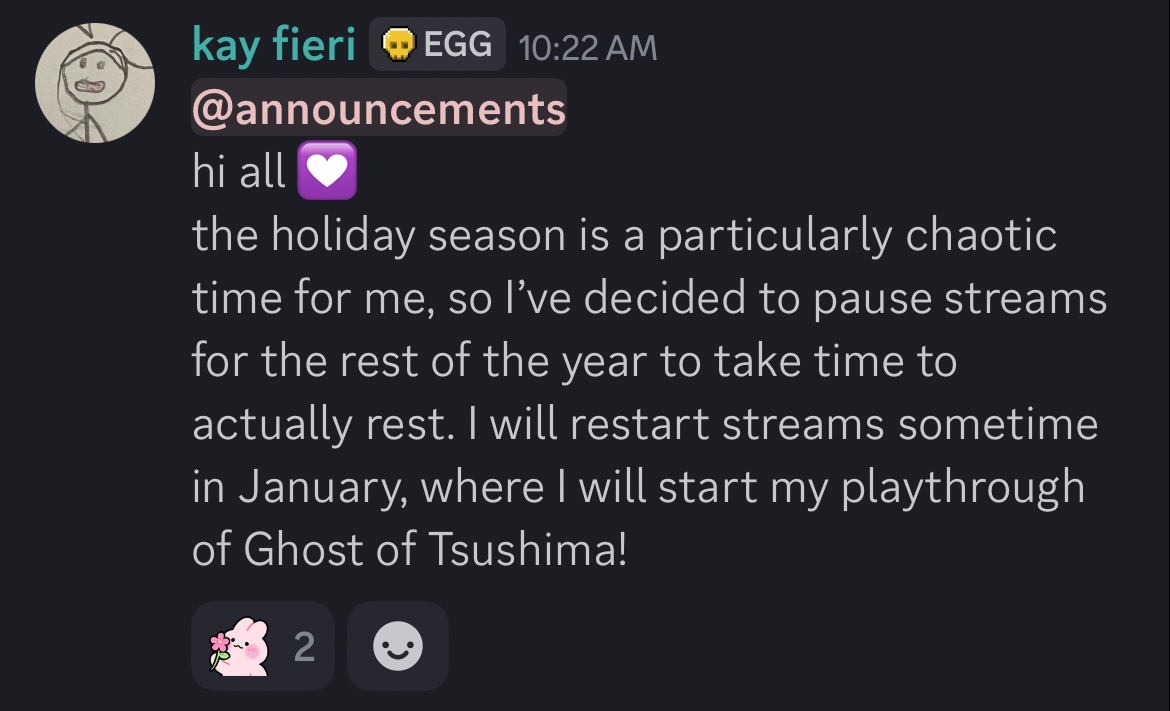Click the reaction count number 2

click(305, 648)
